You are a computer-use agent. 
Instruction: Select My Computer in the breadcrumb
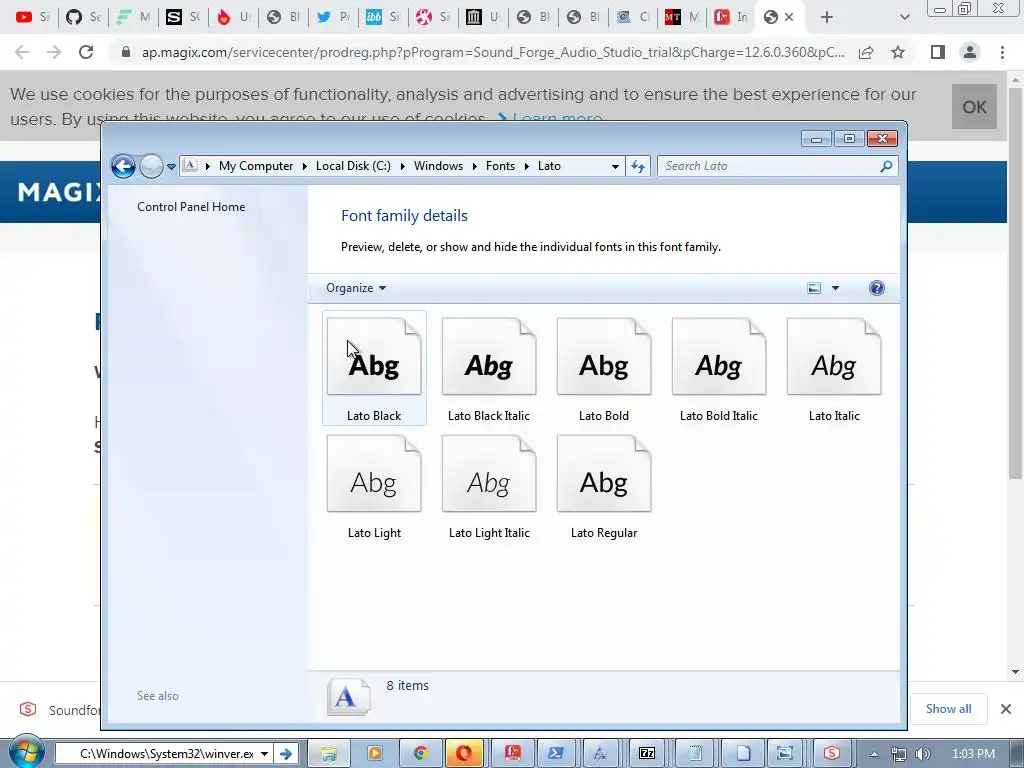(256, 166)
